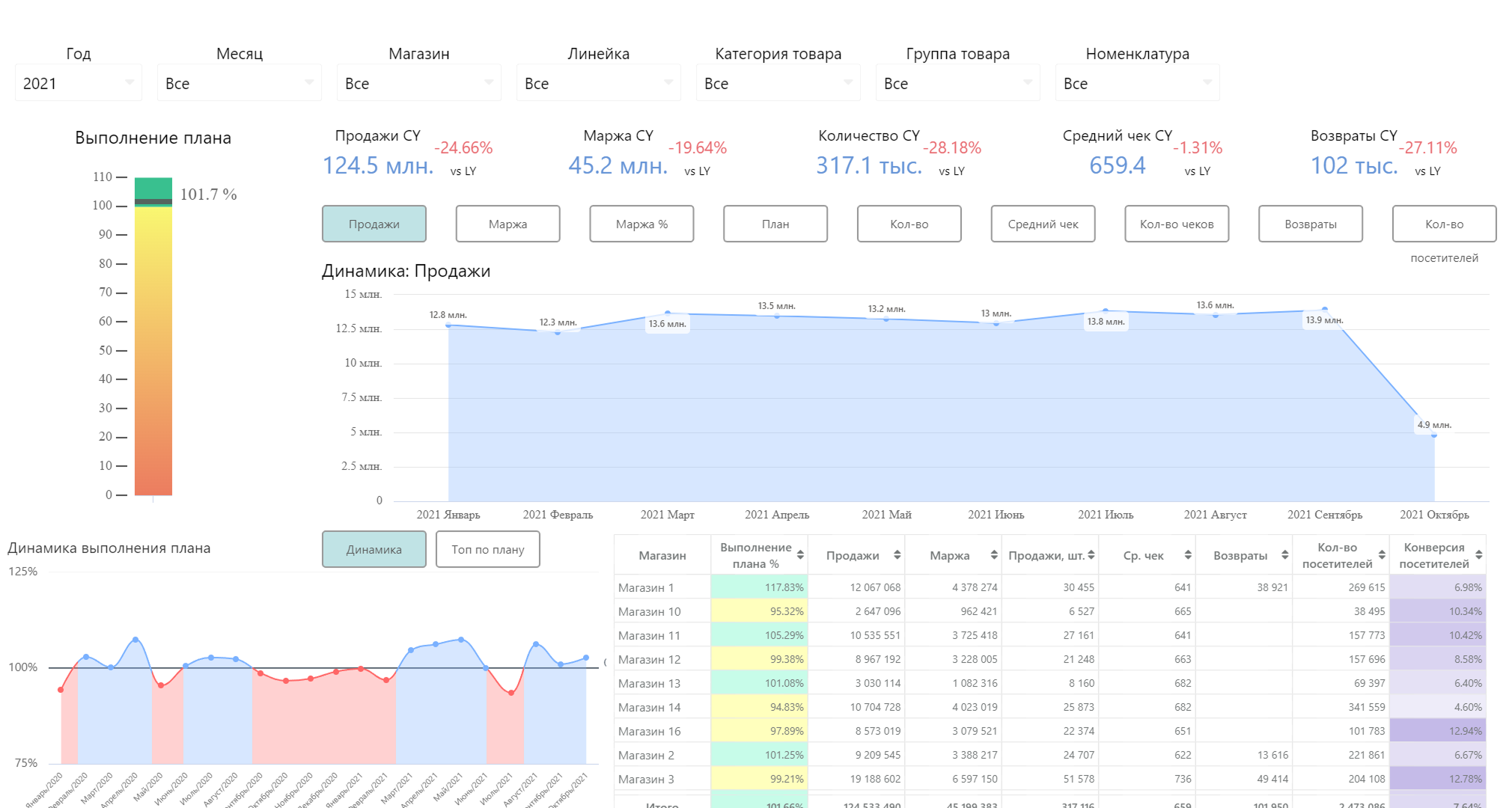Click the План metric button
The height and width of the screenshot is (808, 1512).
click(775, 224)
